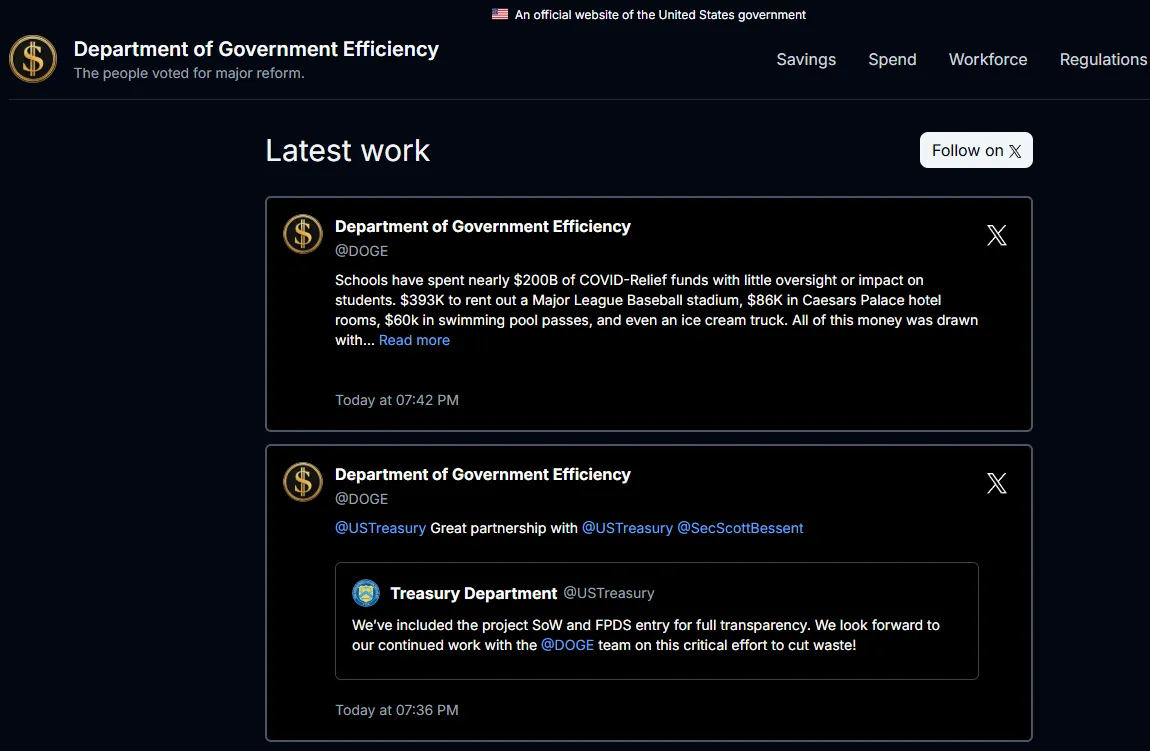1150x751 pixels.
Task: Open X icon on COVID-Relief funds post
Action: [996, 235]
